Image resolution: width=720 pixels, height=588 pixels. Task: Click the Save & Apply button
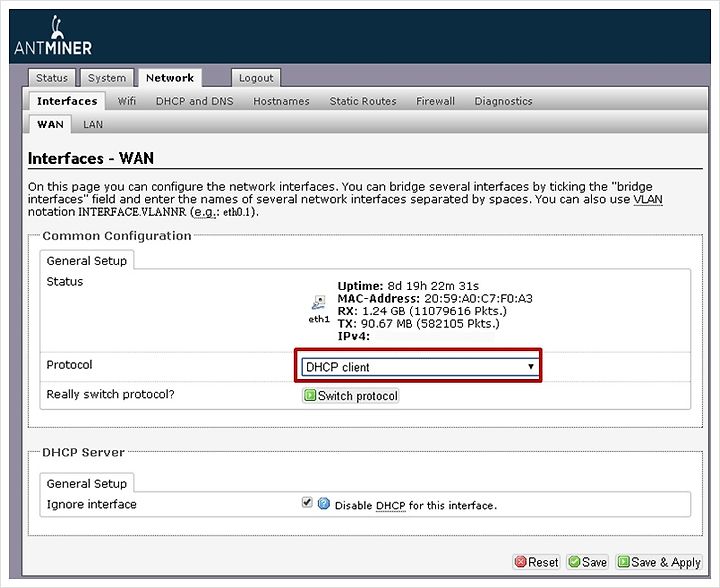click(x=659, y=562)
